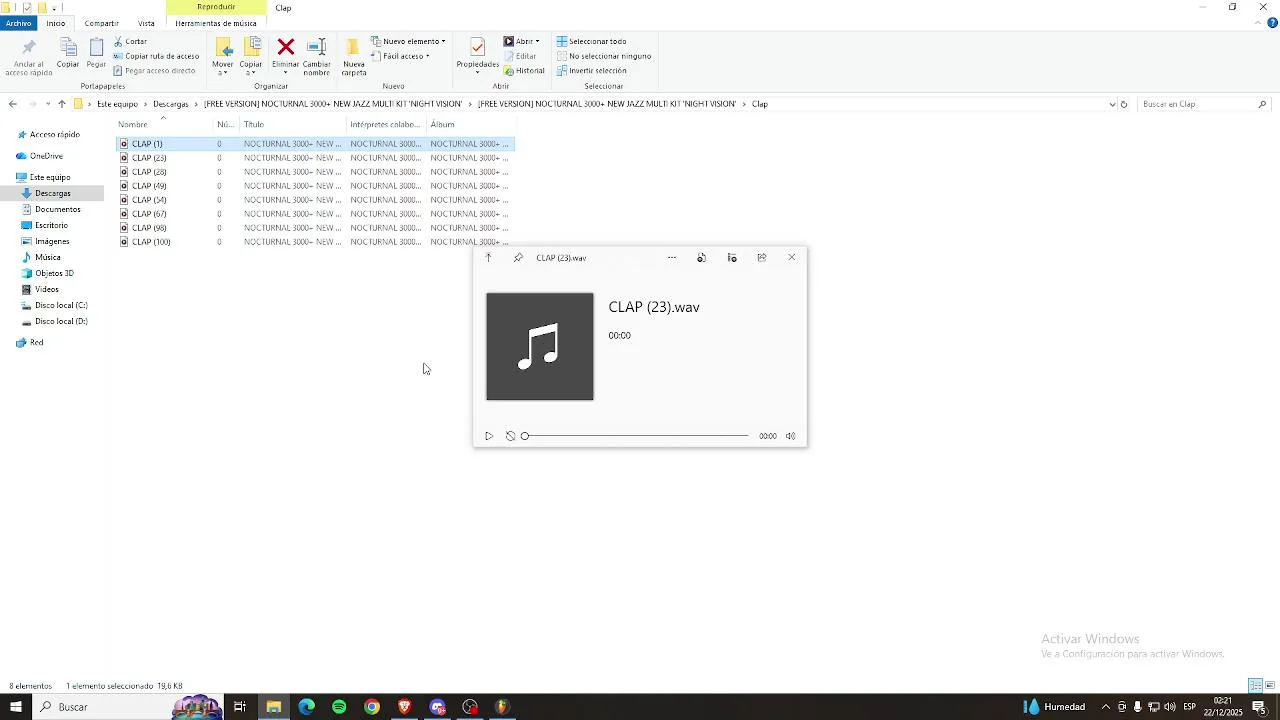This screenshot has width=1280, height=720.
Task: Select the CLAP (100) file
Action: click(x=151, y=242)
